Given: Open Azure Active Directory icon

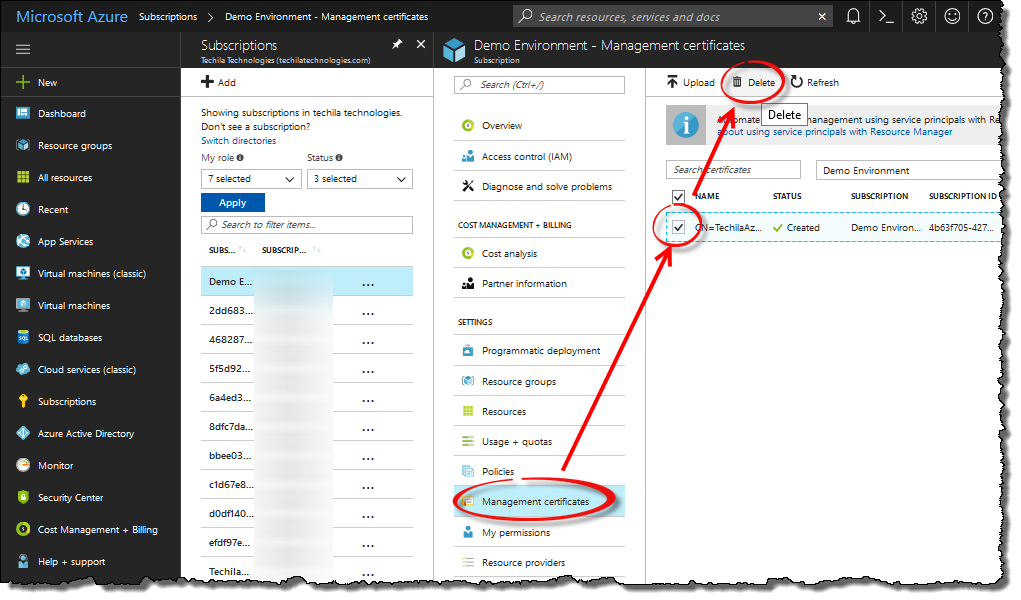Looking at the screenshot, I should (x=23, y=433).
